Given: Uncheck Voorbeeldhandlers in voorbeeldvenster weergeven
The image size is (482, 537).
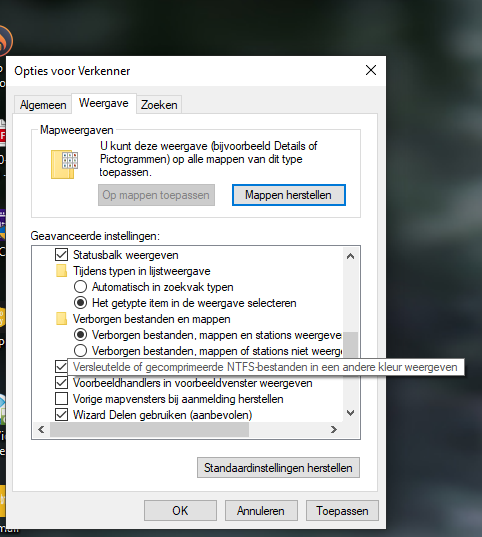Looking at the screenshot, I should 62,383.
